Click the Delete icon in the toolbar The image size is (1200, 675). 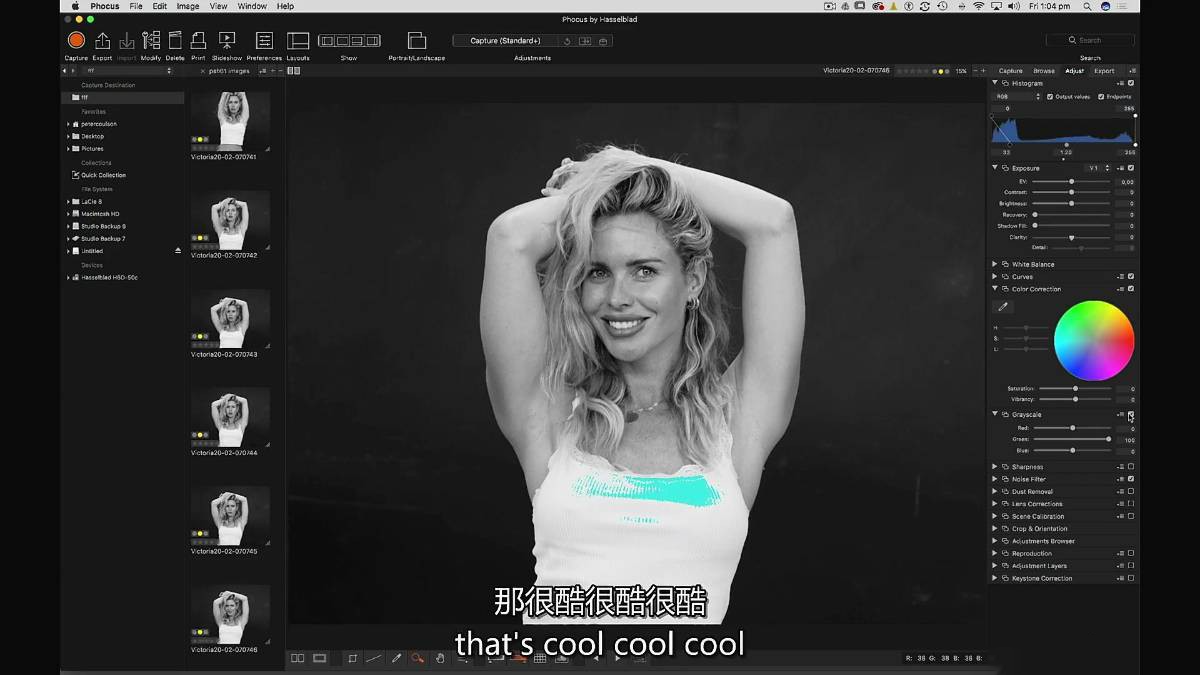coord(174,42)
